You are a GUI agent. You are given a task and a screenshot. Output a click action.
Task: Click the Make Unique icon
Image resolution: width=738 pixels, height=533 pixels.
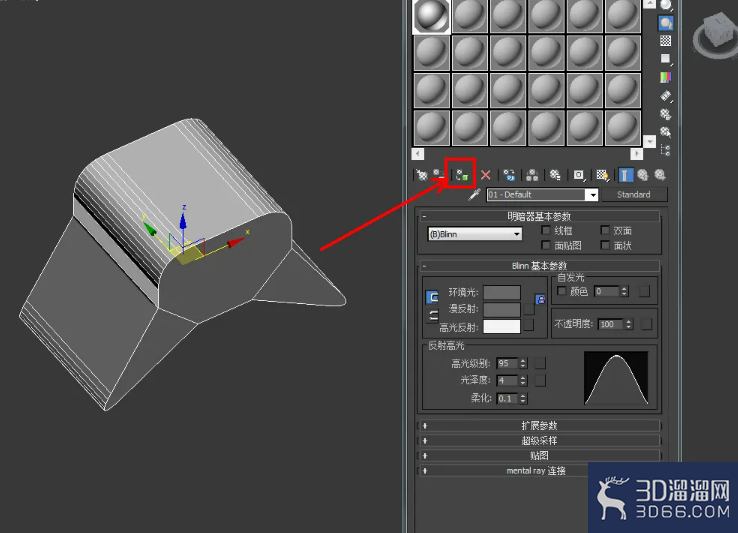[x=532, y=175]
